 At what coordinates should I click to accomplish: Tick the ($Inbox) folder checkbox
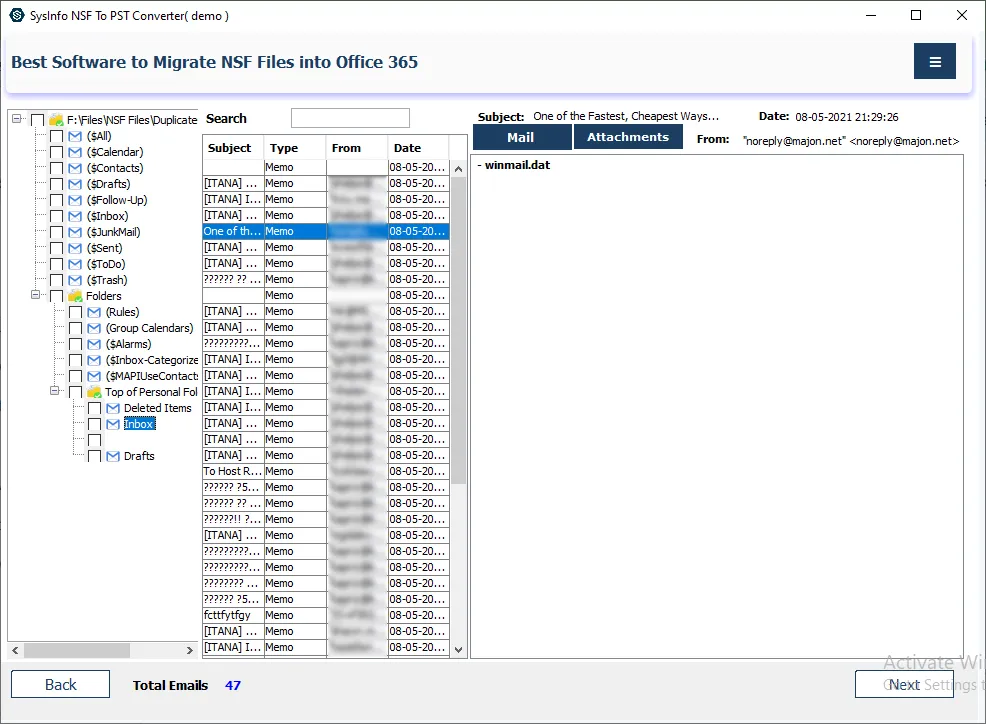(x=57, y=216)
